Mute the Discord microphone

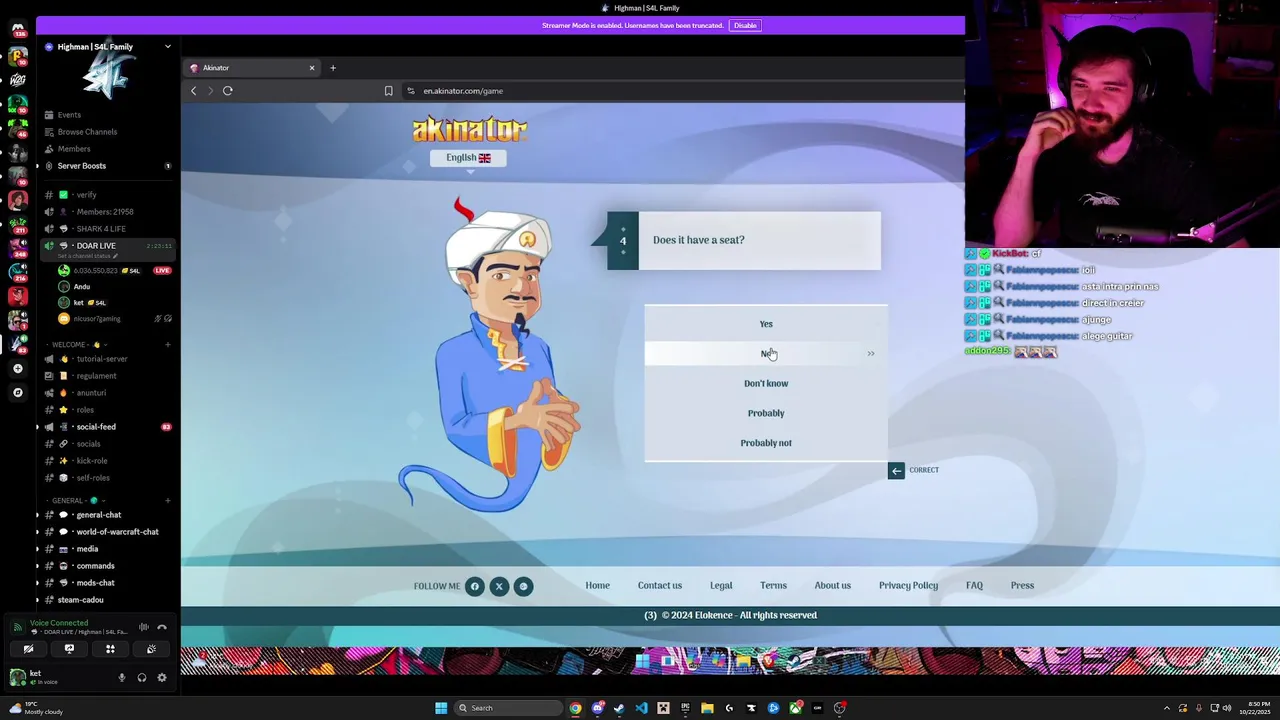tap(122, 678)
